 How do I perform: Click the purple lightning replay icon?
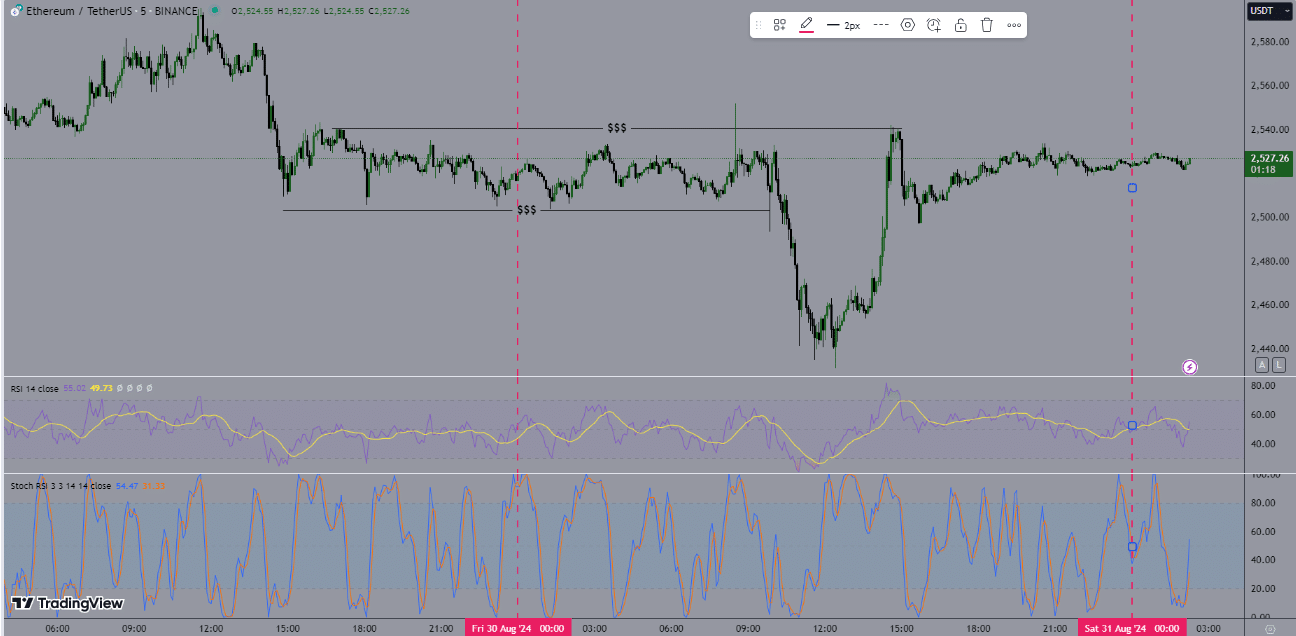click(1190, 367)
